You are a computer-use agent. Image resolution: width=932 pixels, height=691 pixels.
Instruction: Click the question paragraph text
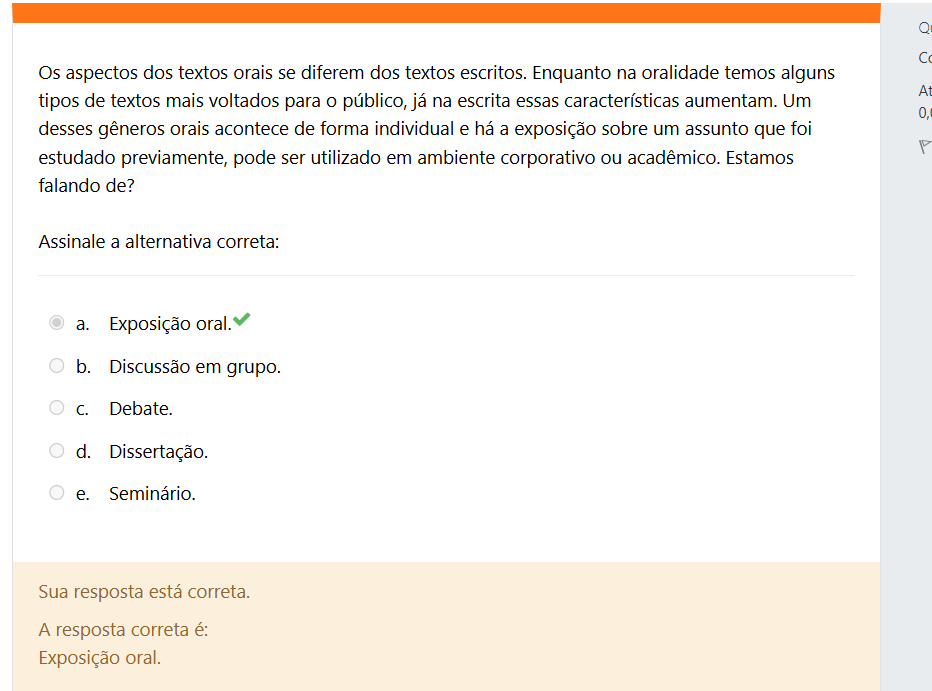click(x=436, y=129)
